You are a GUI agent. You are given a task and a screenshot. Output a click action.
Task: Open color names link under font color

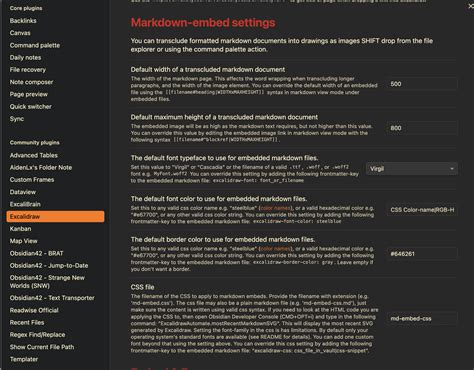coord(275,208)
